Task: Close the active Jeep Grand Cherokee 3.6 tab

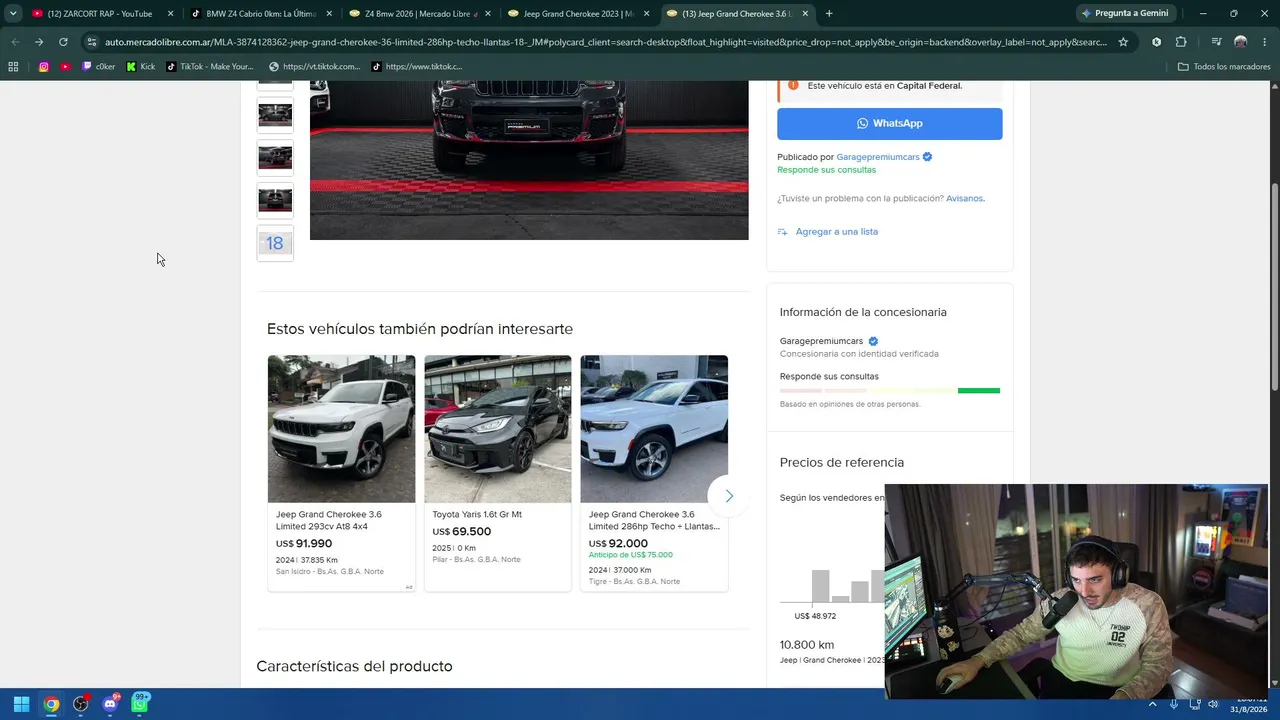Action: tap(805, 14)
